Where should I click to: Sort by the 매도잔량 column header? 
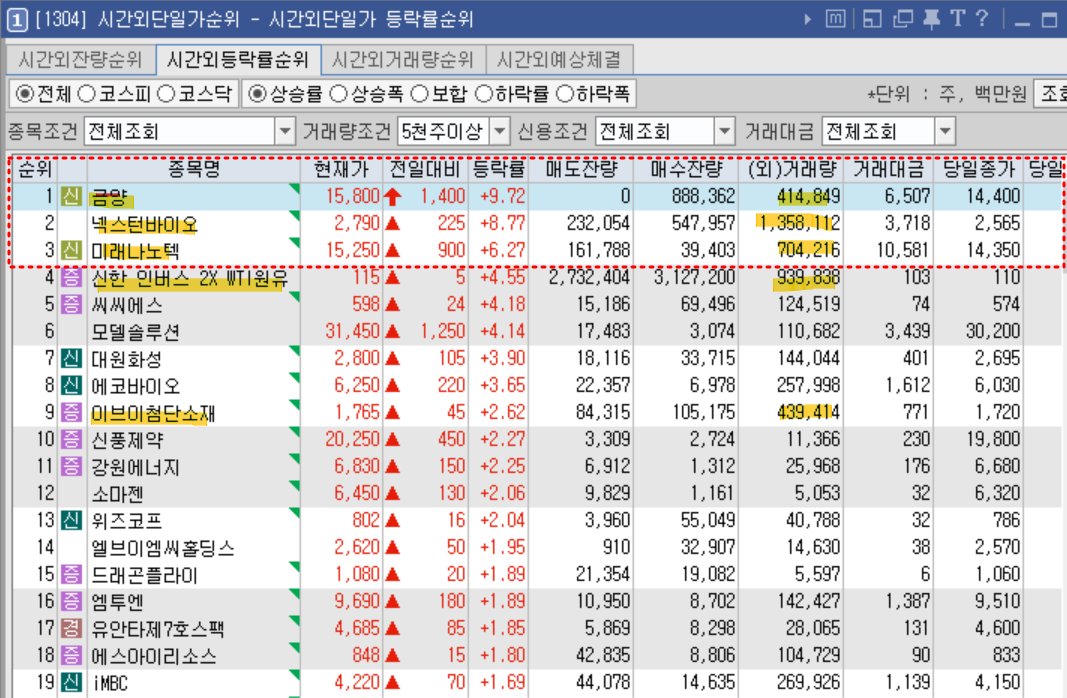pos(581,169)
